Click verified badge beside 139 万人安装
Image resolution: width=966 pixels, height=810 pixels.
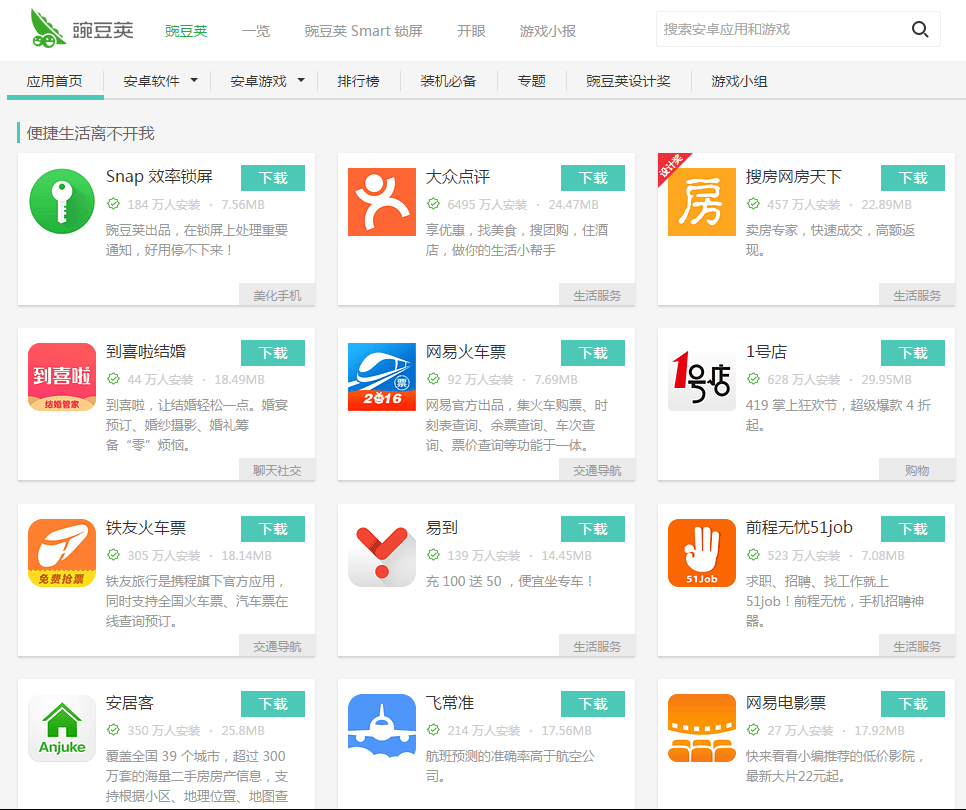[433, 555]
